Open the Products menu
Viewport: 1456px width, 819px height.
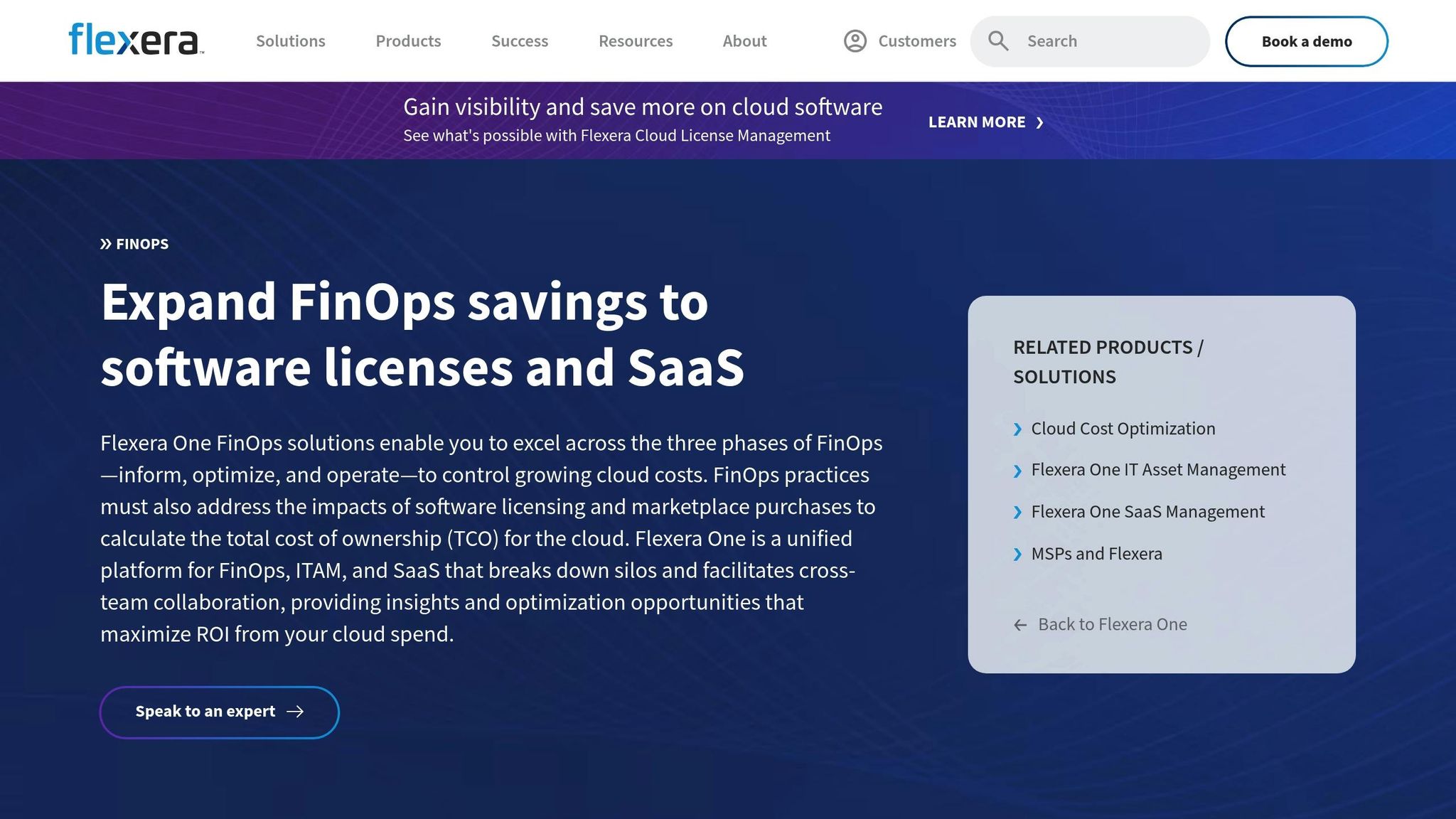[x=408, y=41]
